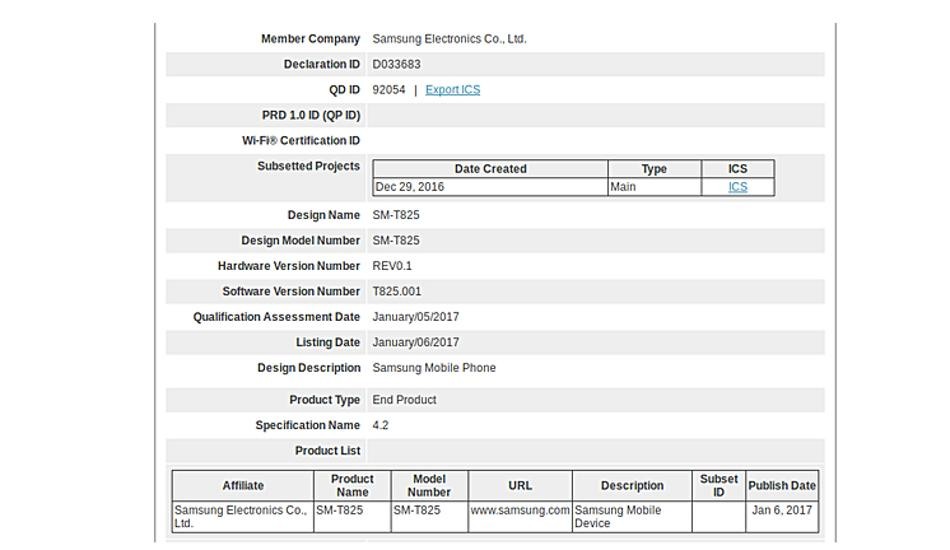Select the Jan 6, 2017 publish date cell
Viewport: 950px width, 550px height.
tap(782, 510)
